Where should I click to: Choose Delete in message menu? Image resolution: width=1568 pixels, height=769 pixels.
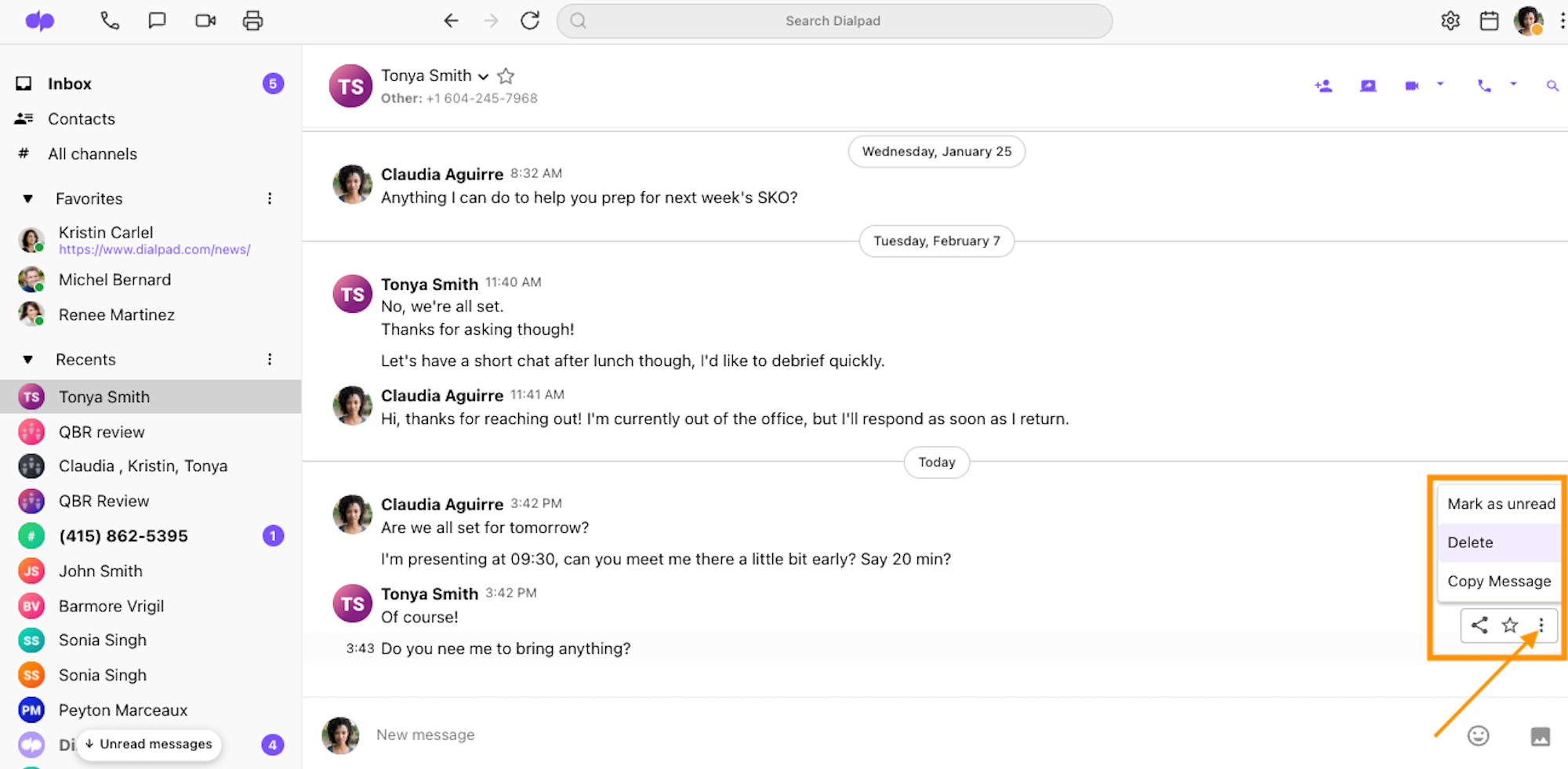click(x=1499, y=542)
